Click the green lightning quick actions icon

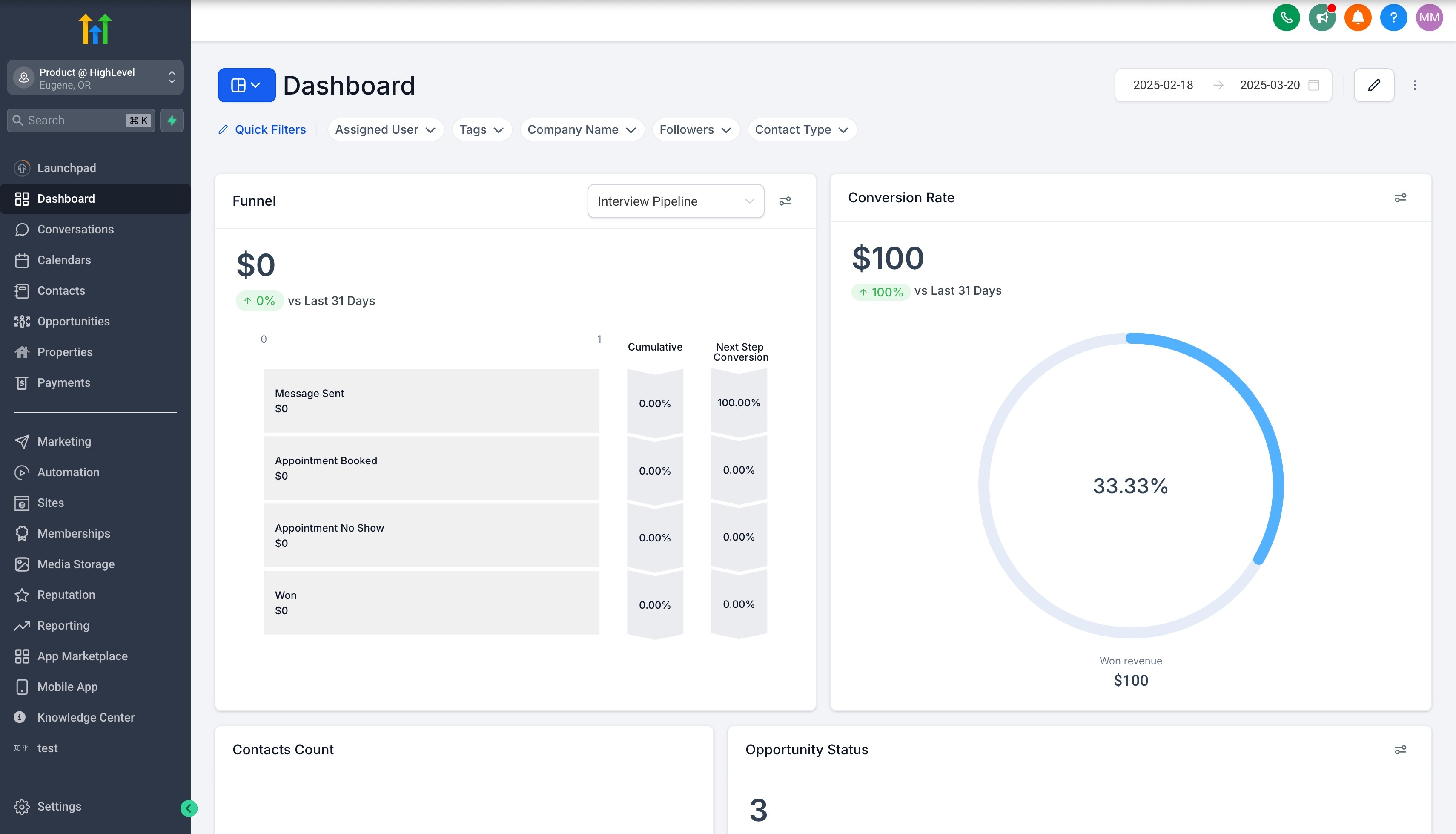[172, 120]
